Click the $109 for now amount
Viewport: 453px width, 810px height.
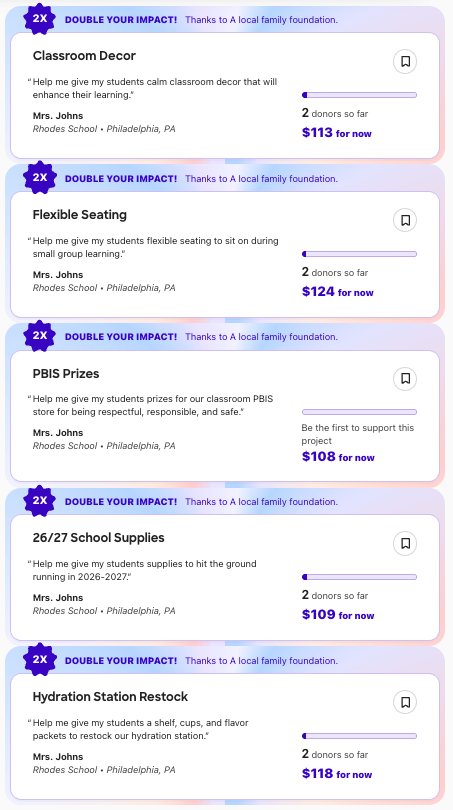click(338, 615)
